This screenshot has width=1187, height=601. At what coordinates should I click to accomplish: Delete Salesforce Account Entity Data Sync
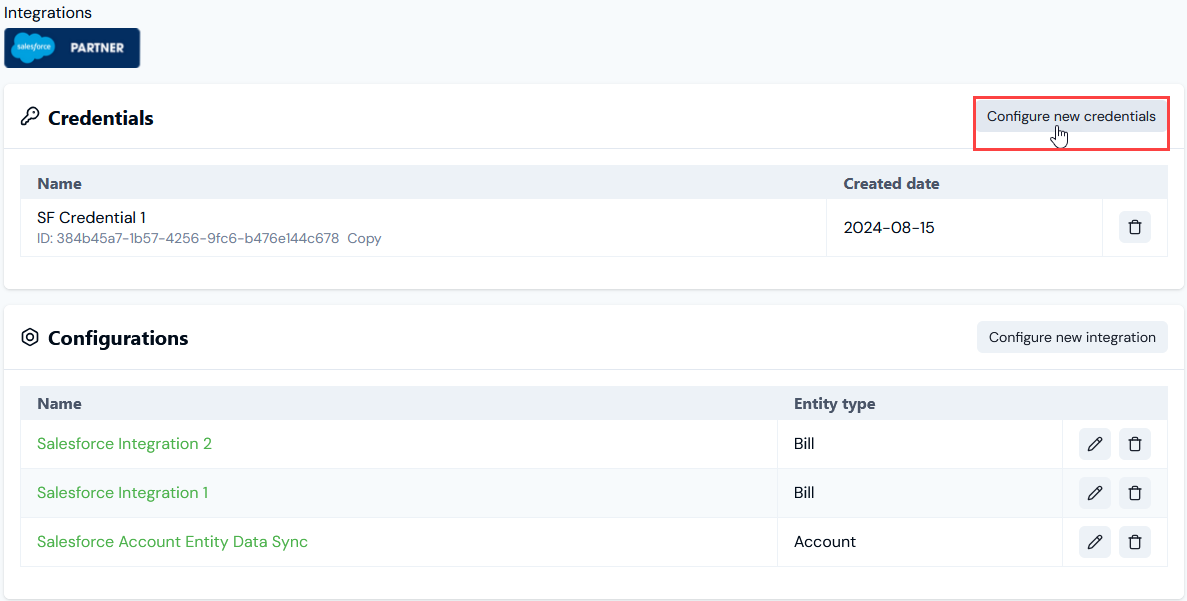pos(1134,542)
